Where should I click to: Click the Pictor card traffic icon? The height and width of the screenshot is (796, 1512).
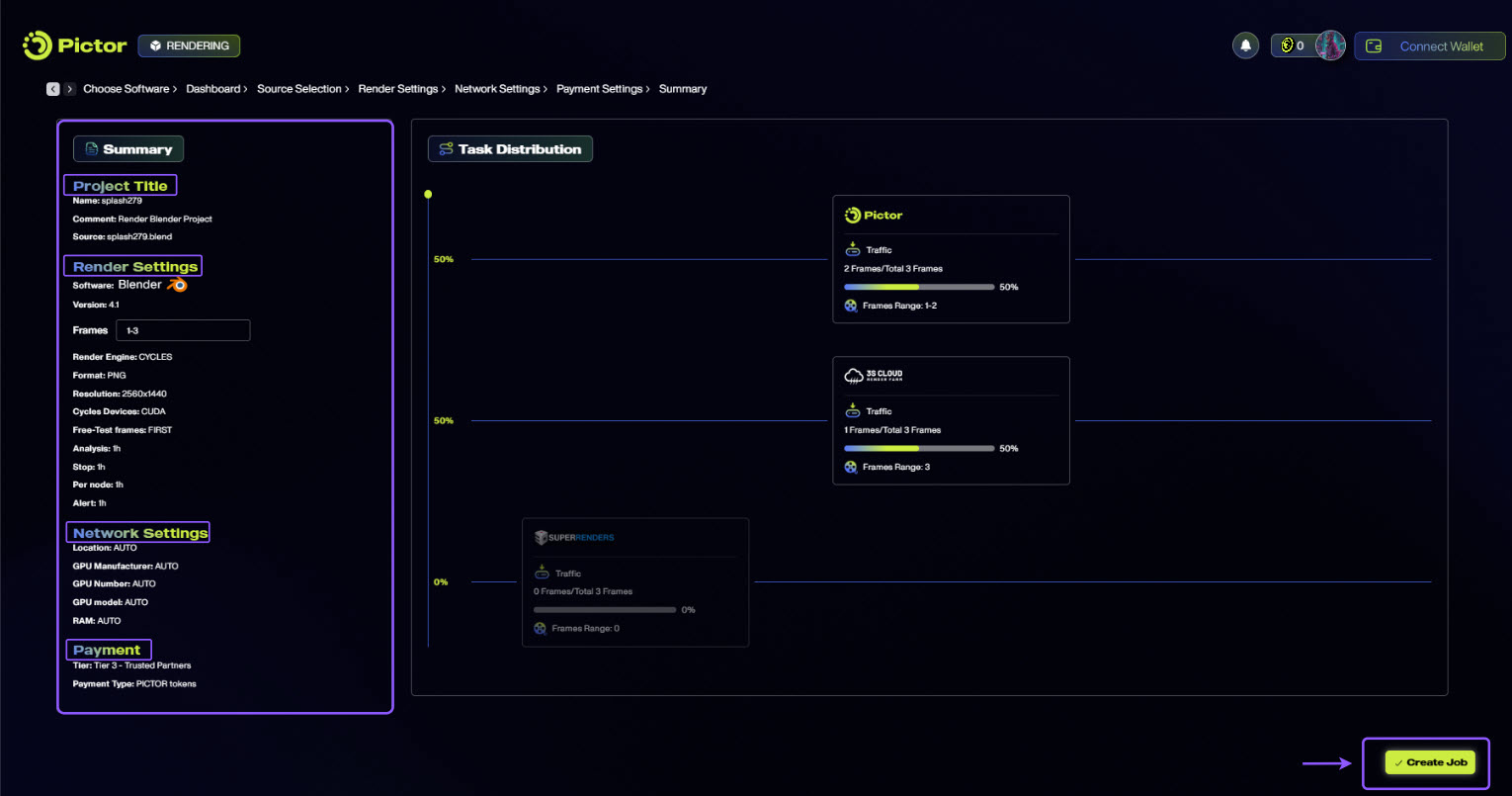(x=852, y=249)
